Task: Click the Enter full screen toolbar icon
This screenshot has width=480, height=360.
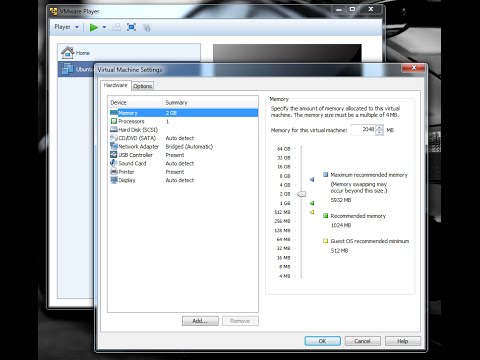Action: click(x=131, y=27)
